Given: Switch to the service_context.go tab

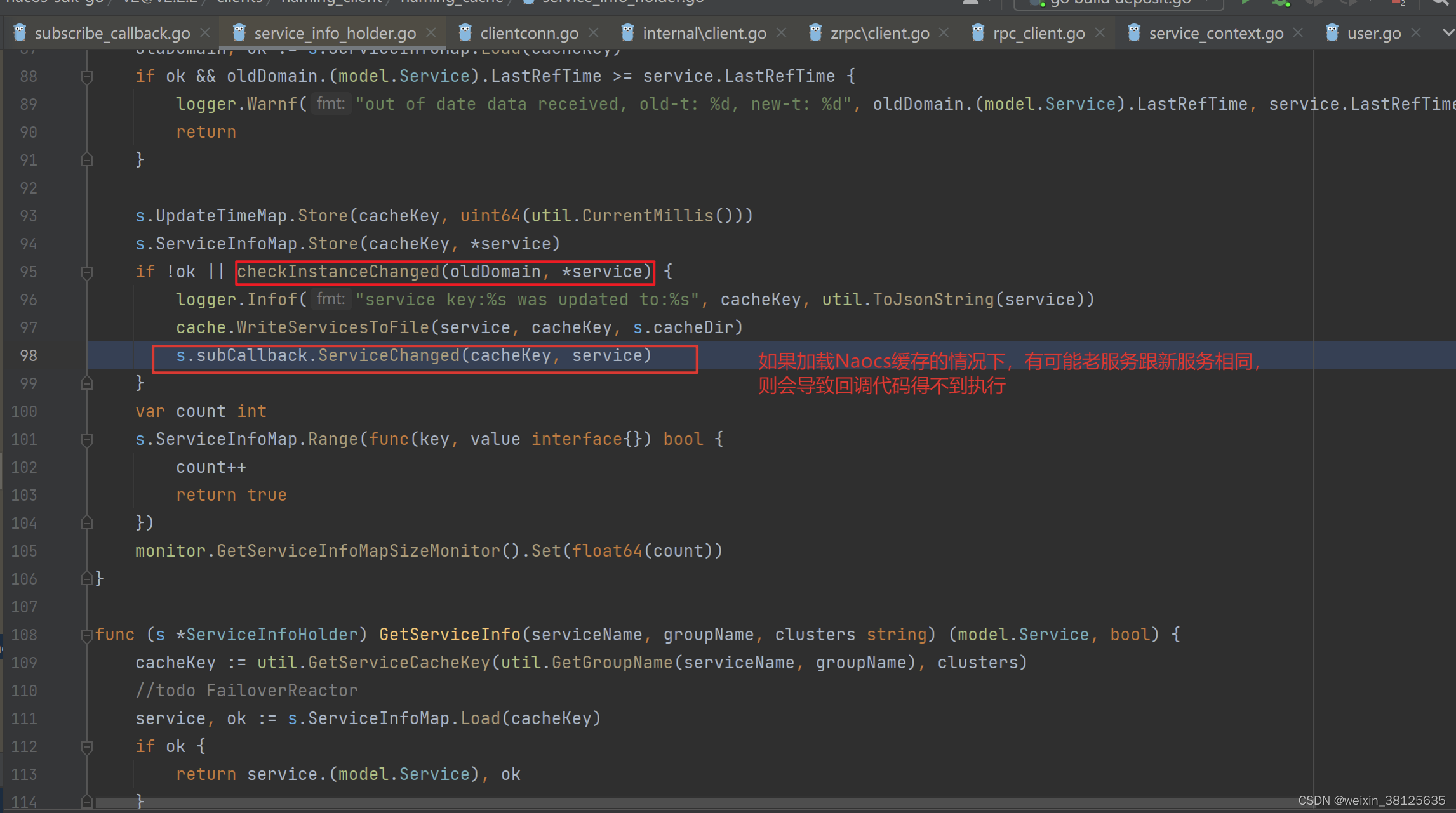Looking at the screenshot, I should (1215, 32).
